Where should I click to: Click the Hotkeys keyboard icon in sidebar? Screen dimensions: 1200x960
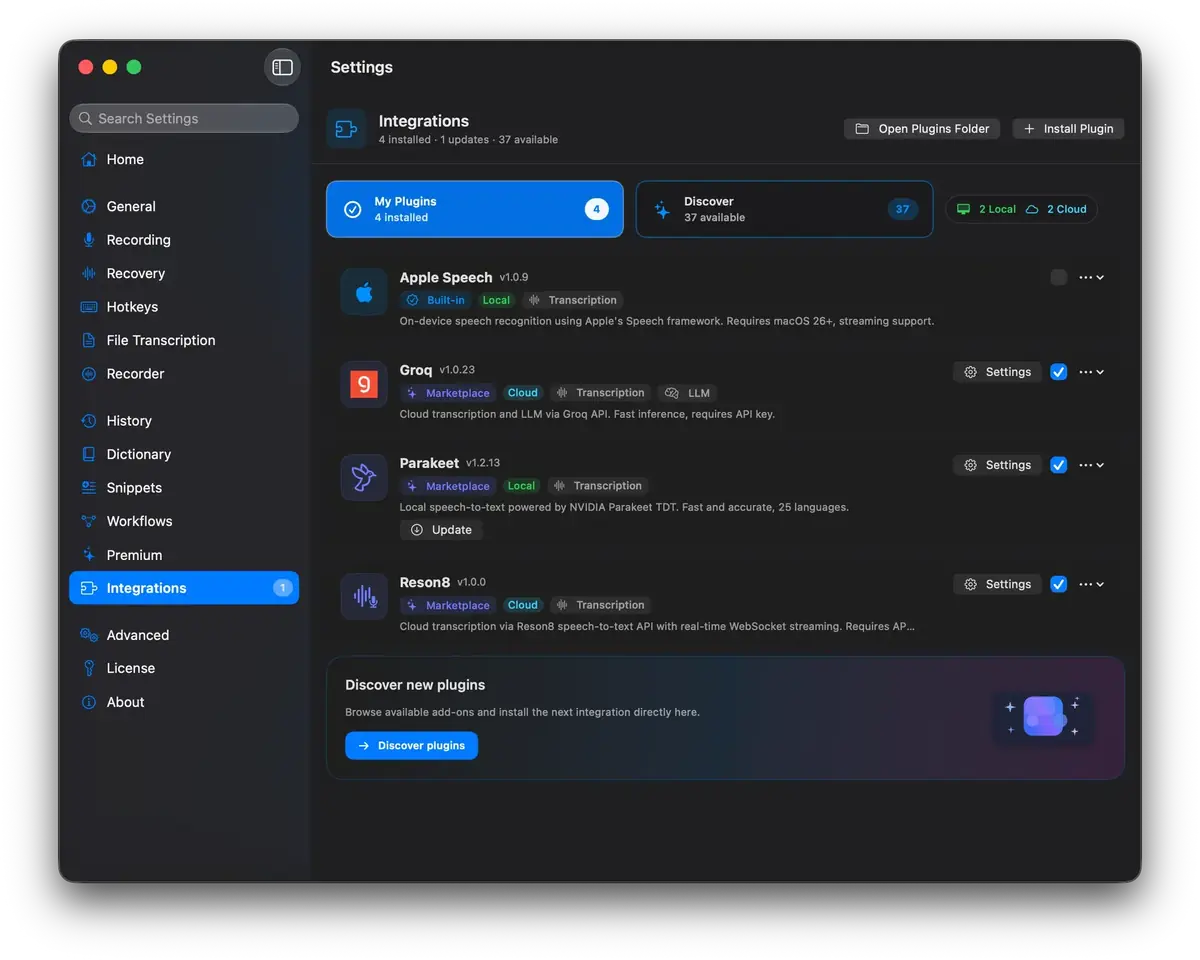point(89,307)
